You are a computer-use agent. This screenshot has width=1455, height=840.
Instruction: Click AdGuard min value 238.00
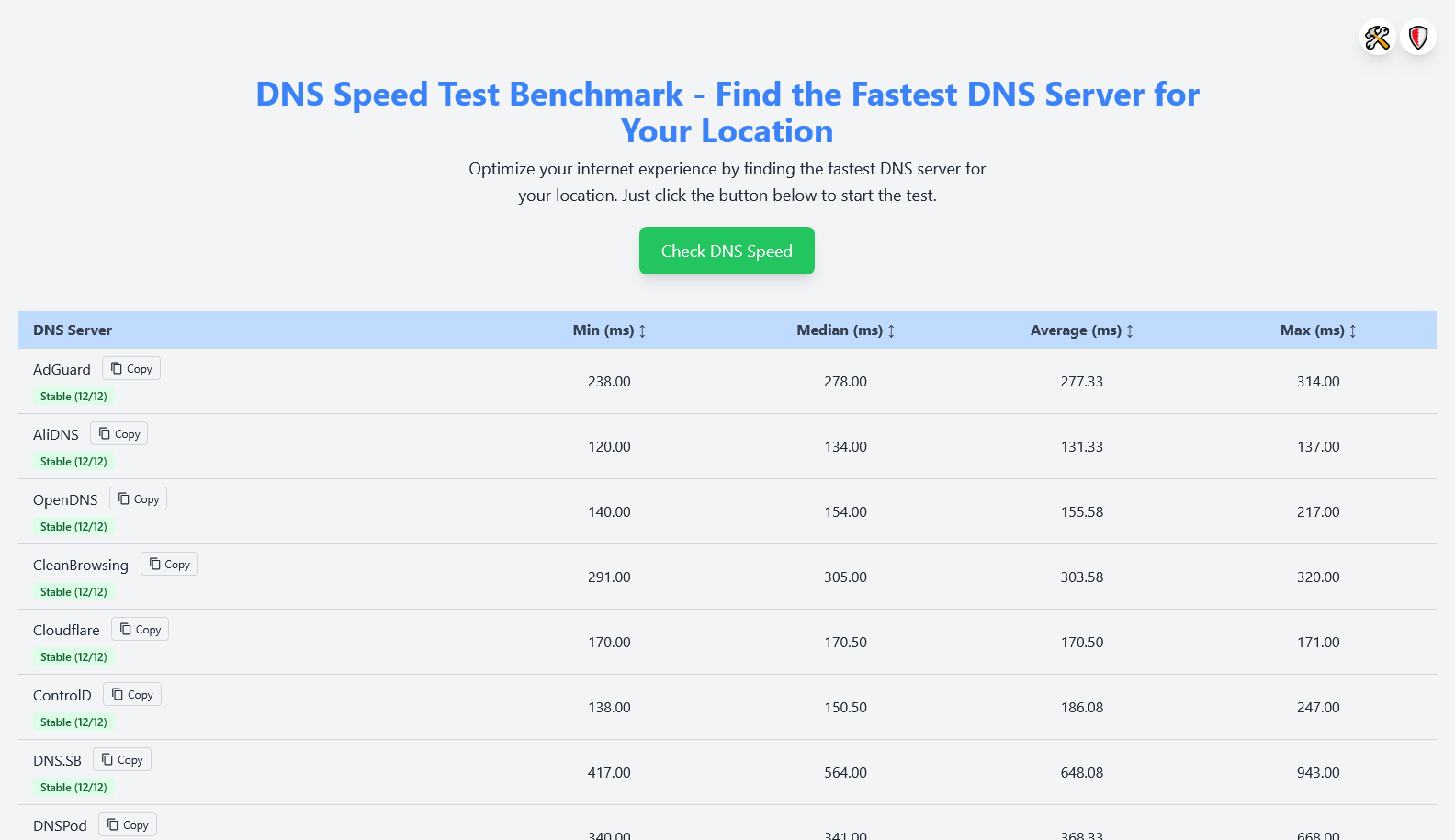coord(609,381)
